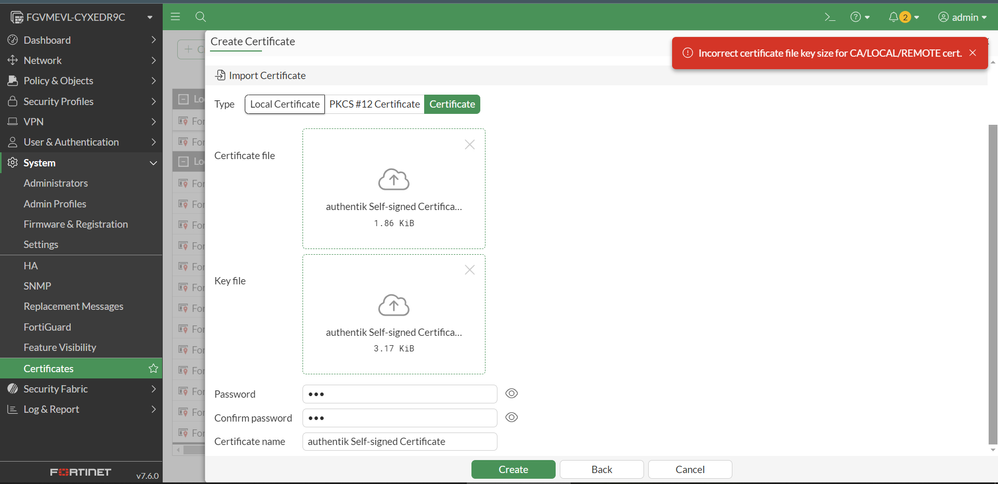998x484 pixels.
Task: Click the User & Authentication person icon
Action: (x=11, y=142)
